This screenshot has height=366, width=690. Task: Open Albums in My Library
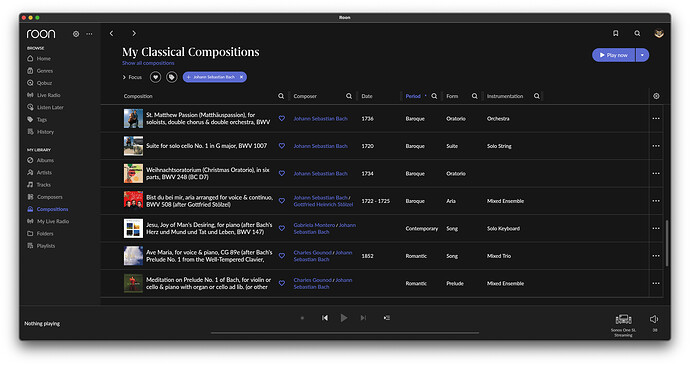coord(45,161)
